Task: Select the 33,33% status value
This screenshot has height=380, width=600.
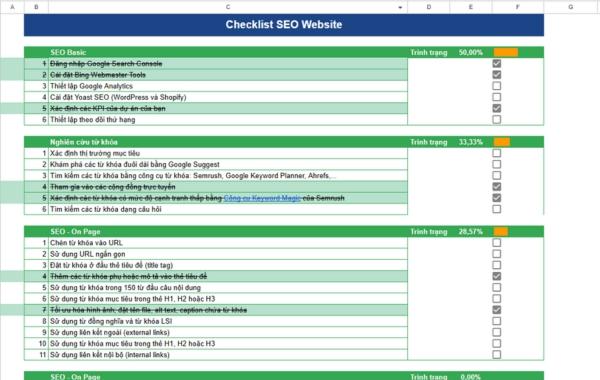Action: [471, 142]
